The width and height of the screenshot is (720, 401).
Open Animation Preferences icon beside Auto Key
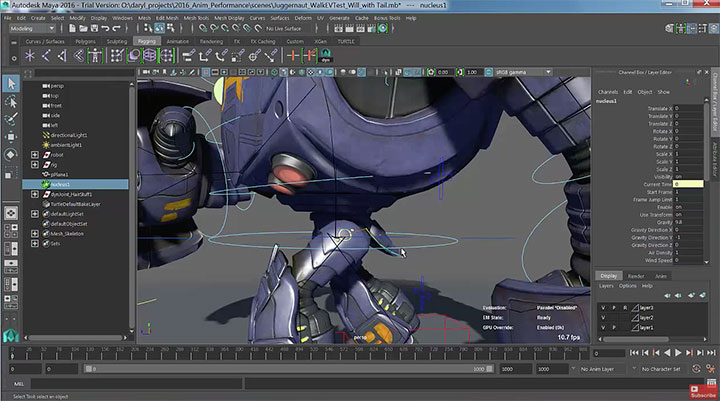click(711, 369)
